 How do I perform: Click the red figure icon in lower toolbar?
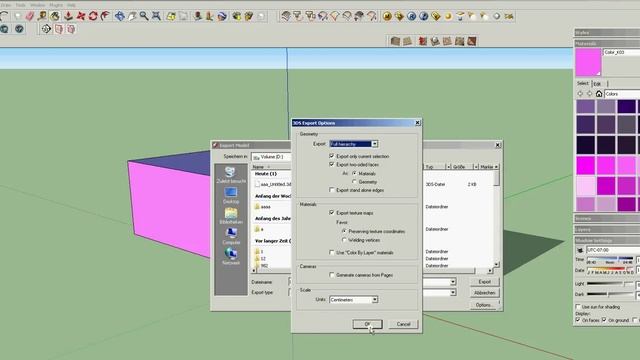point(423,41)
